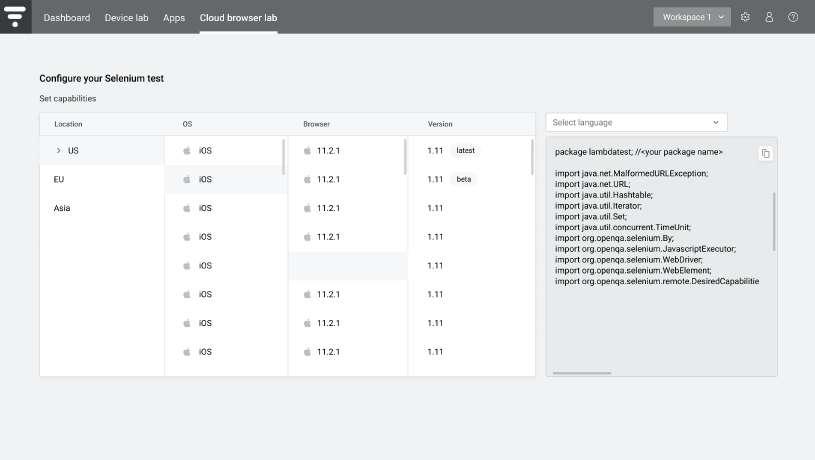This screenshot has height=460, width=815.
Task: Click the import org.openqa.selenium.WebDriver; line
Action: click(x=628, y=259)
